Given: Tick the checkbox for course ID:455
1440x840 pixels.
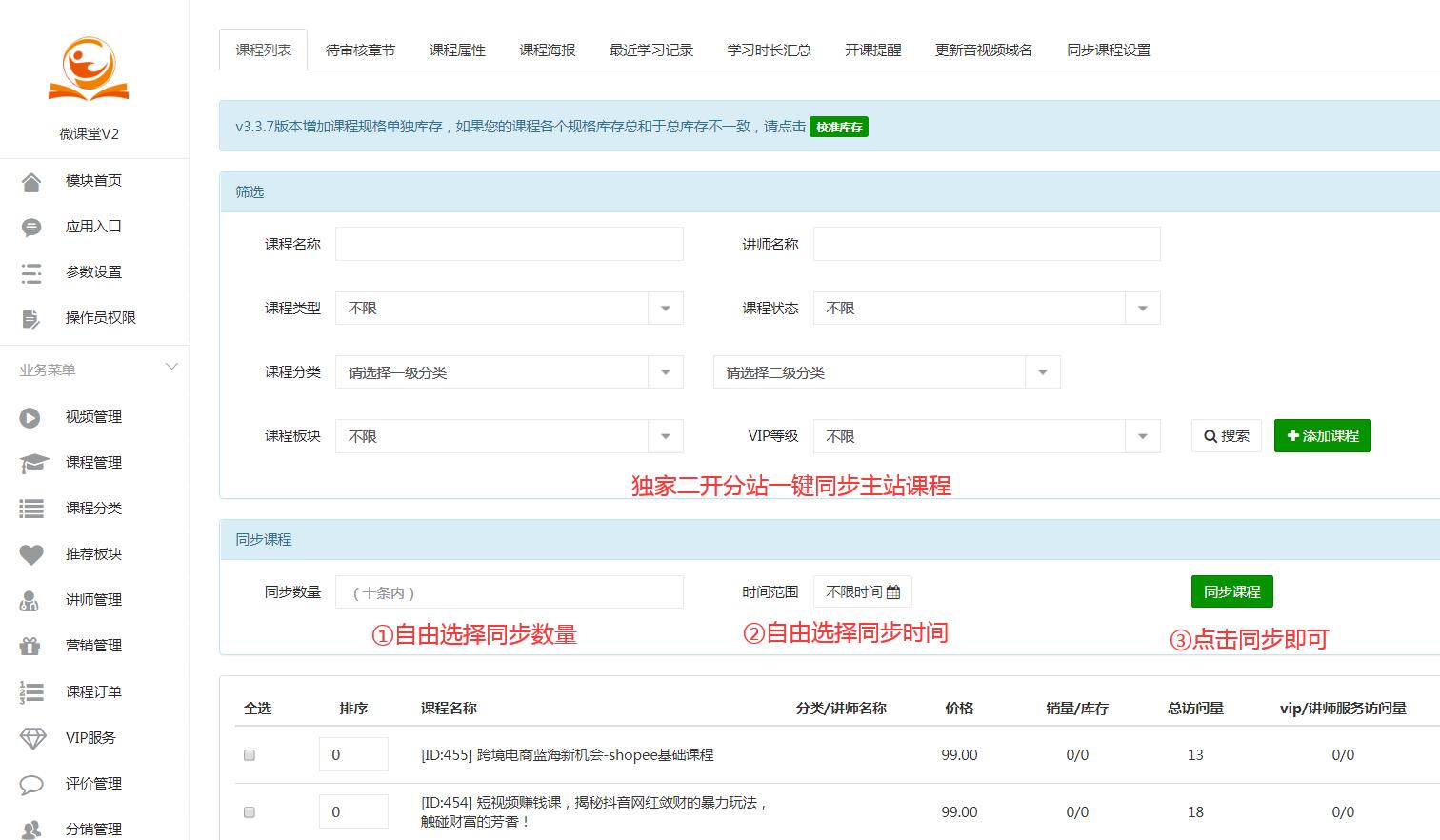Looking at the screenshot, I should 250,754.
